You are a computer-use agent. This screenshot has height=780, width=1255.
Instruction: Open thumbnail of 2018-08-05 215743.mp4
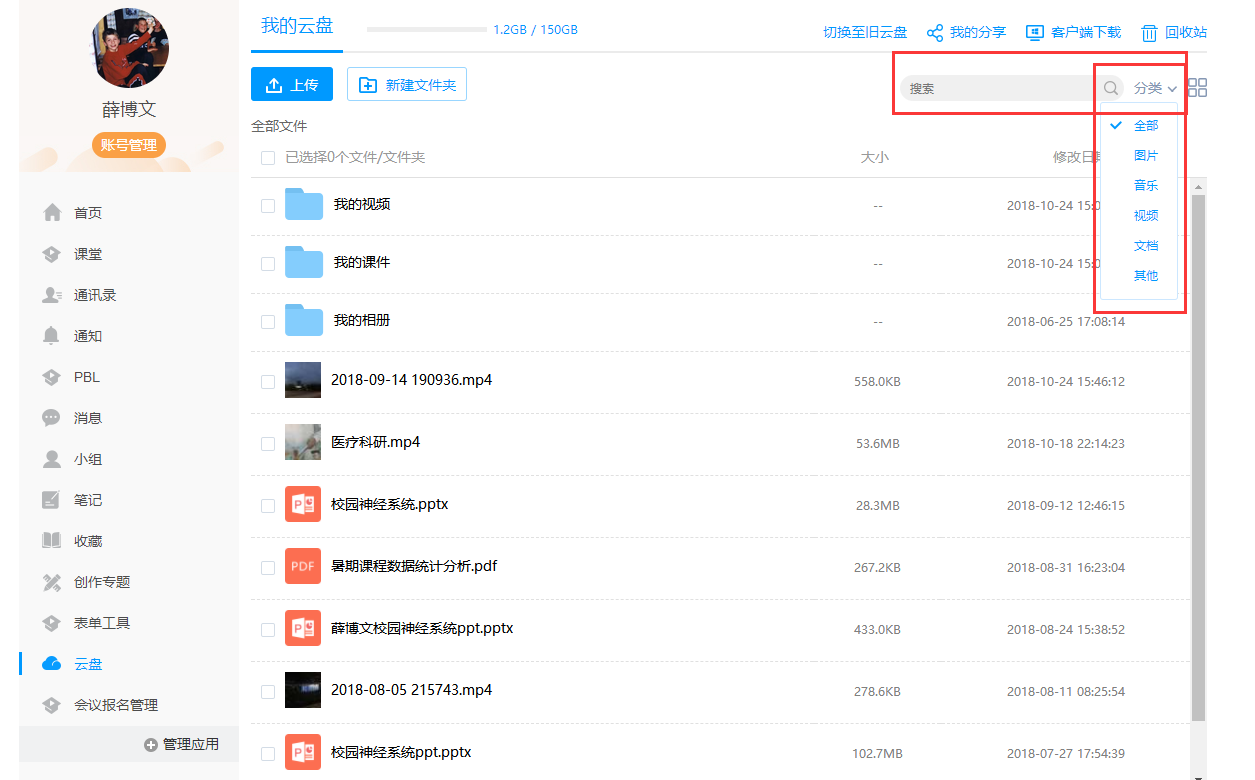pos(303,690)
